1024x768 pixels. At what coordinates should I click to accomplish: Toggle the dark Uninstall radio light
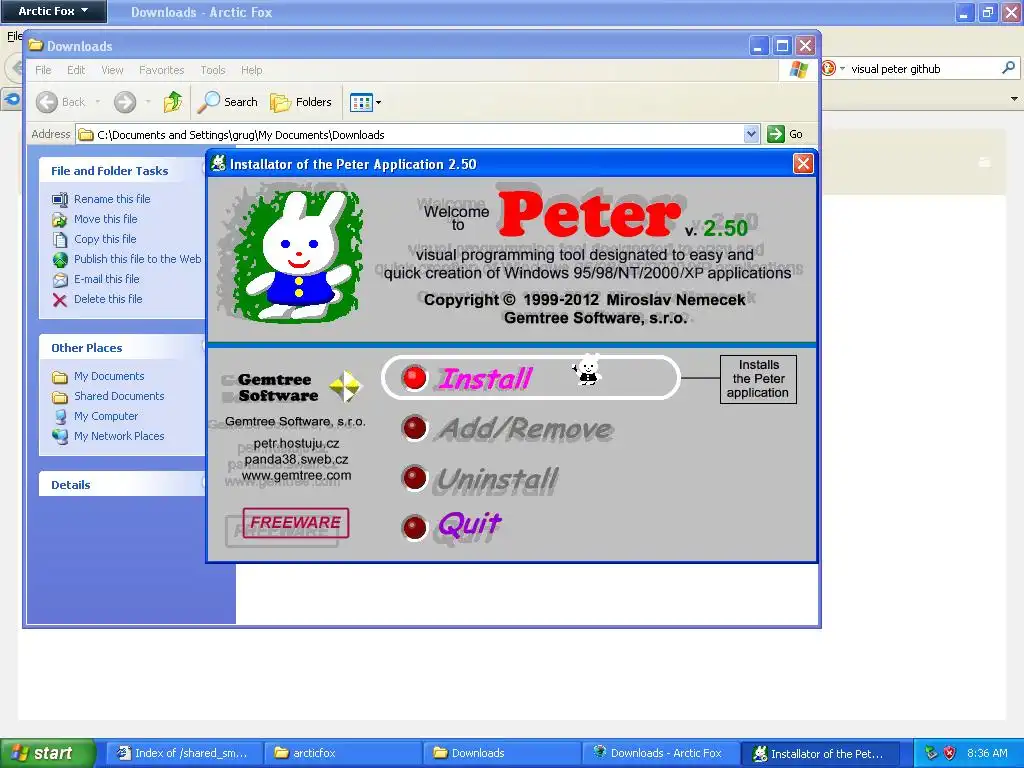click(414, 478)
